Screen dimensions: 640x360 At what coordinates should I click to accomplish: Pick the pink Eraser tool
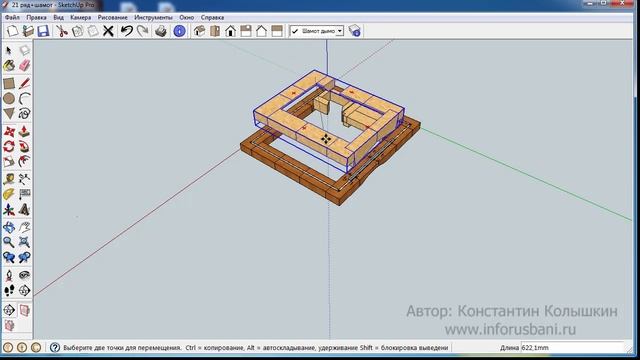pyautogui.click(x=24, y=65)
